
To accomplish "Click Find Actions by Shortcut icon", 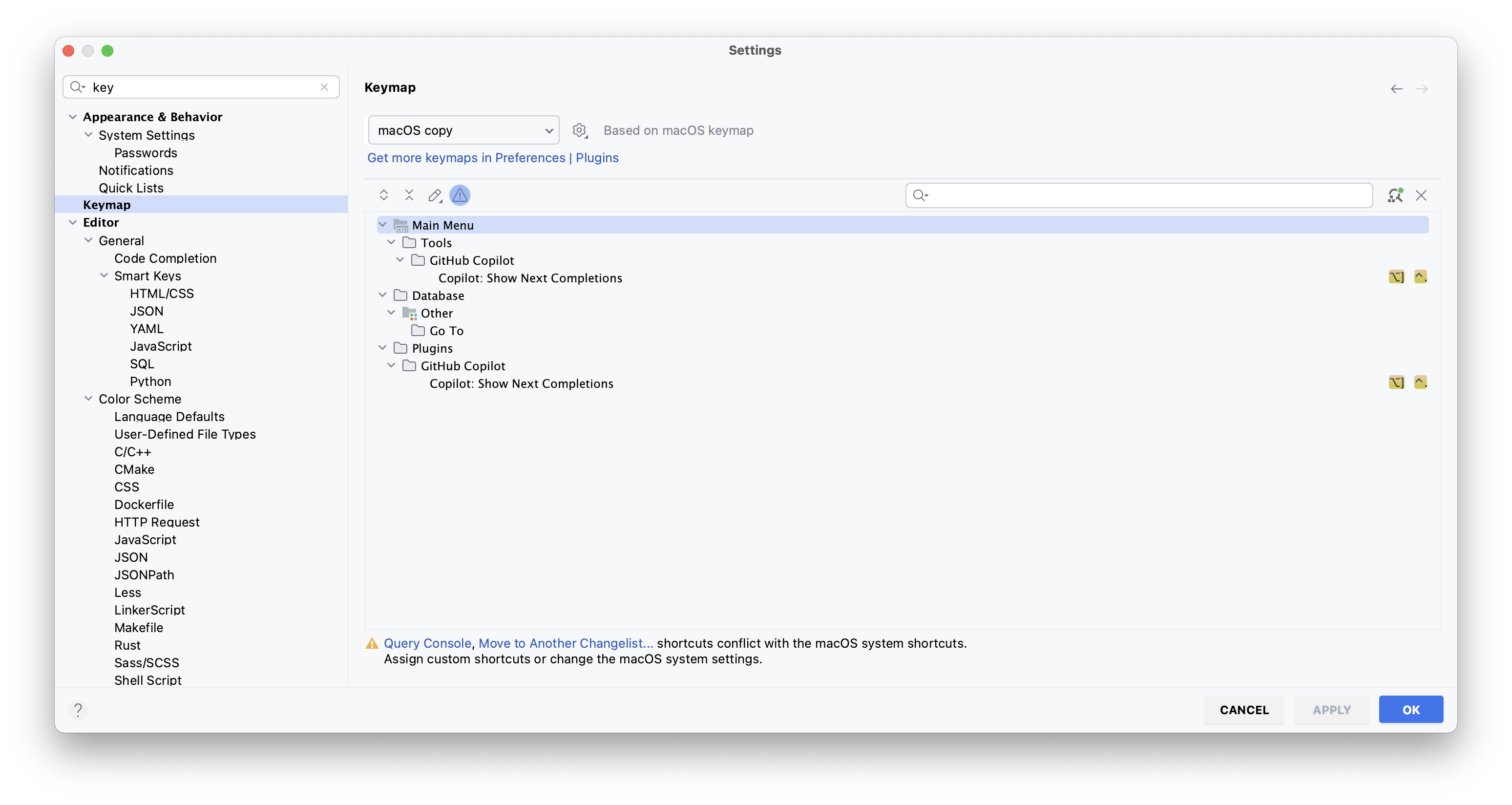I will coord(1396,195).
